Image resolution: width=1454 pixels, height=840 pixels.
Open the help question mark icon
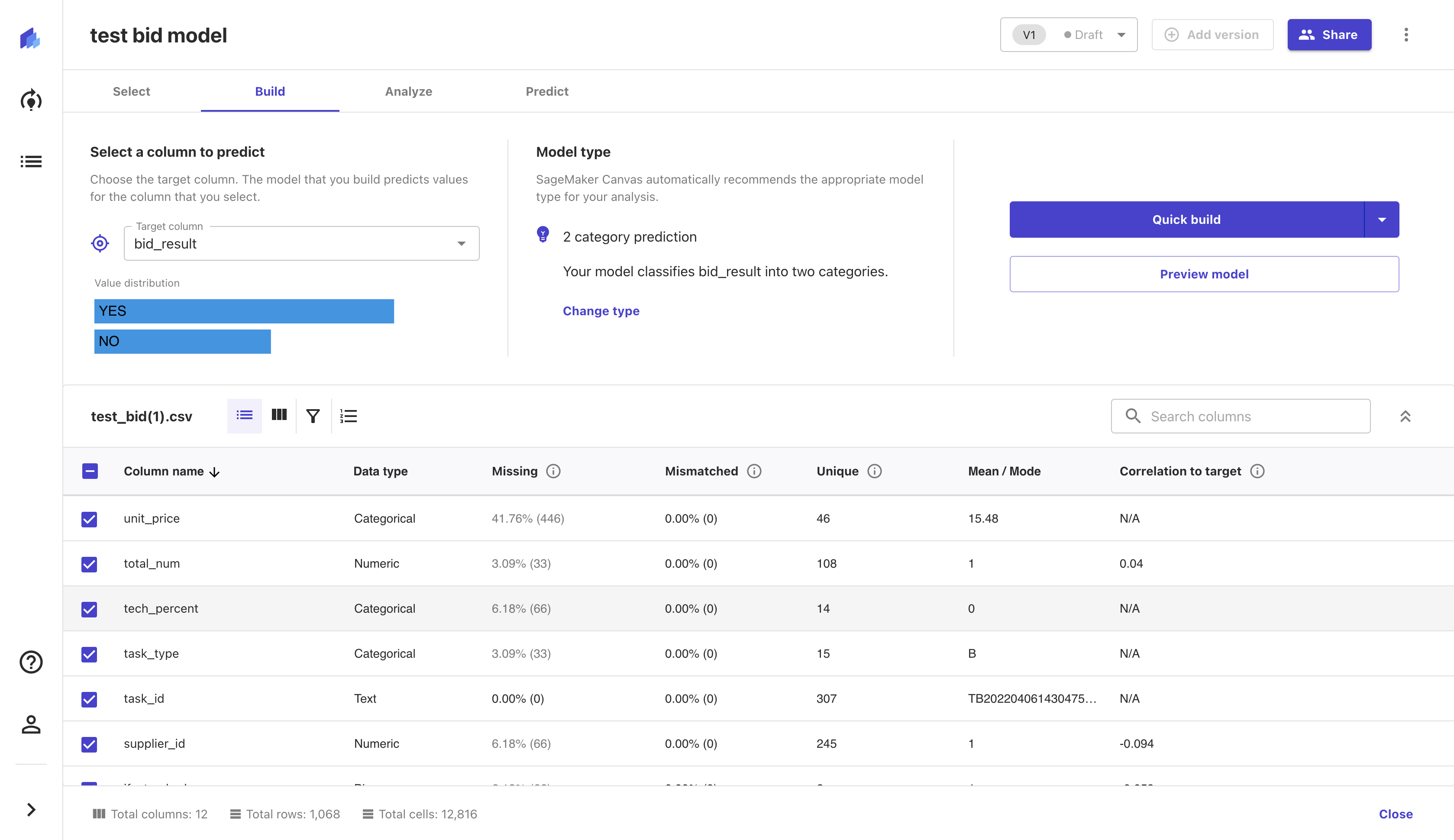point(31,662)
